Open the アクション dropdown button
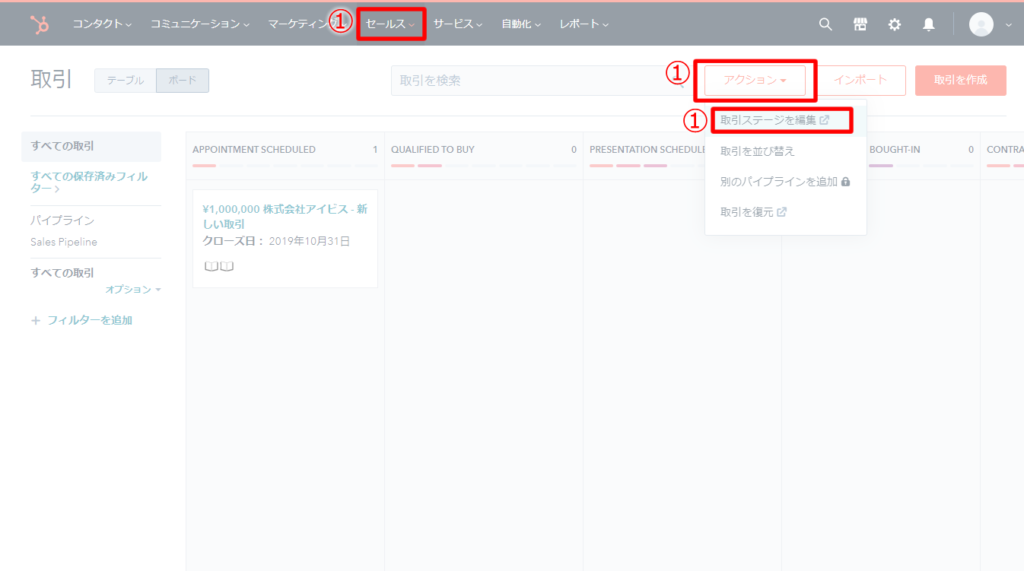Image resolution: width=1024 pixels, height=571 pixels. [754, 80]
